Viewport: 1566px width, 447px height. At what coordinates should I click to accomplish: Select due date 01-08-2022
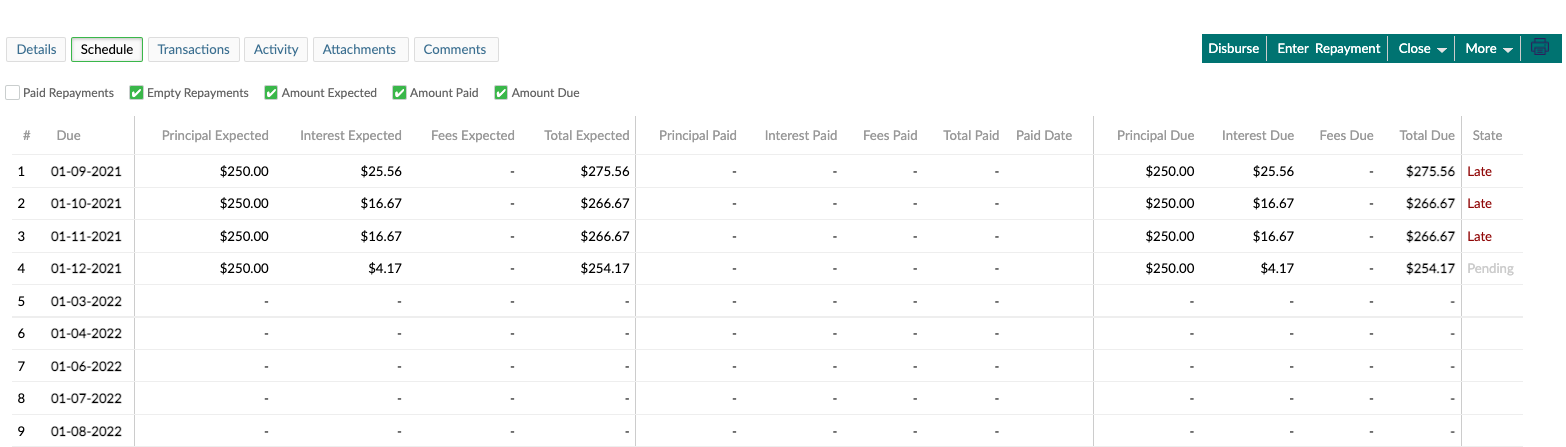[x=86, y=431]
